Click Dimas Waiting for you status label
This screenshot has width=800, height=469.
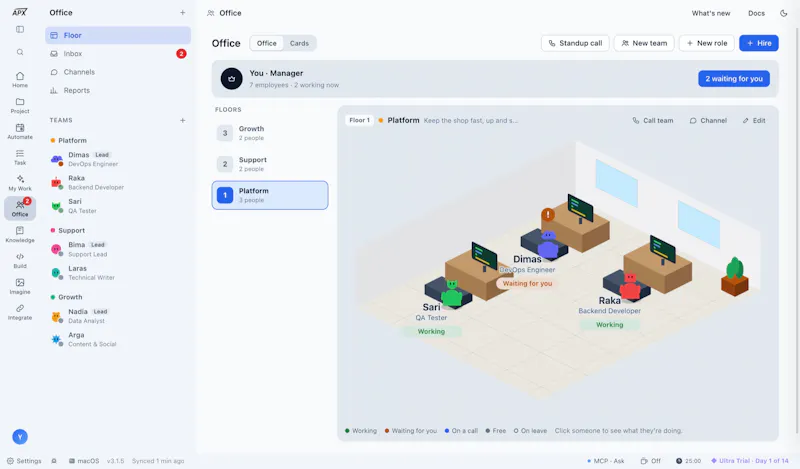click(x=527, y=283)
